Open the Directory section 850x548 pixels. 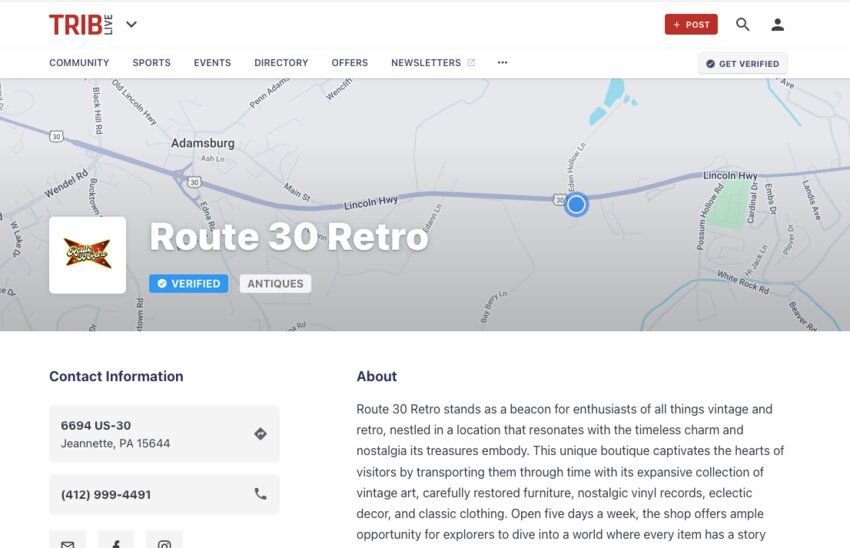pos(281,63)
